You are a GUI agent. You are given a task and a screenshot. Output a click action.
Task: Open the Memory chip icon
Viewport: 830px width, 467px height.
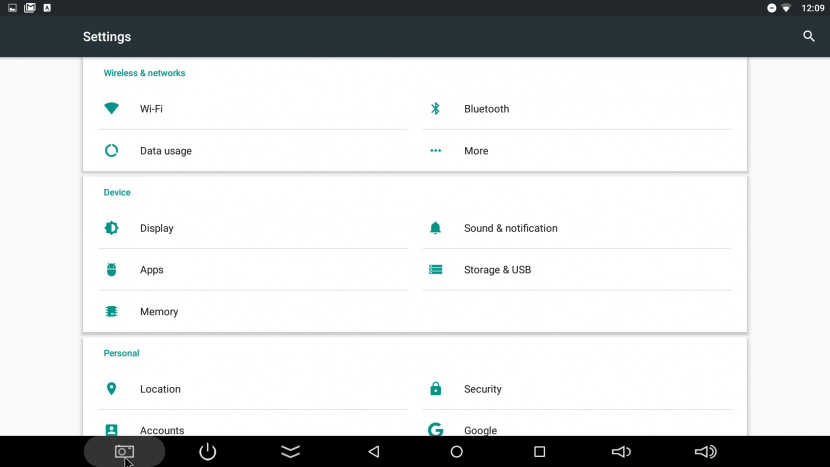(x=111, y=311)
